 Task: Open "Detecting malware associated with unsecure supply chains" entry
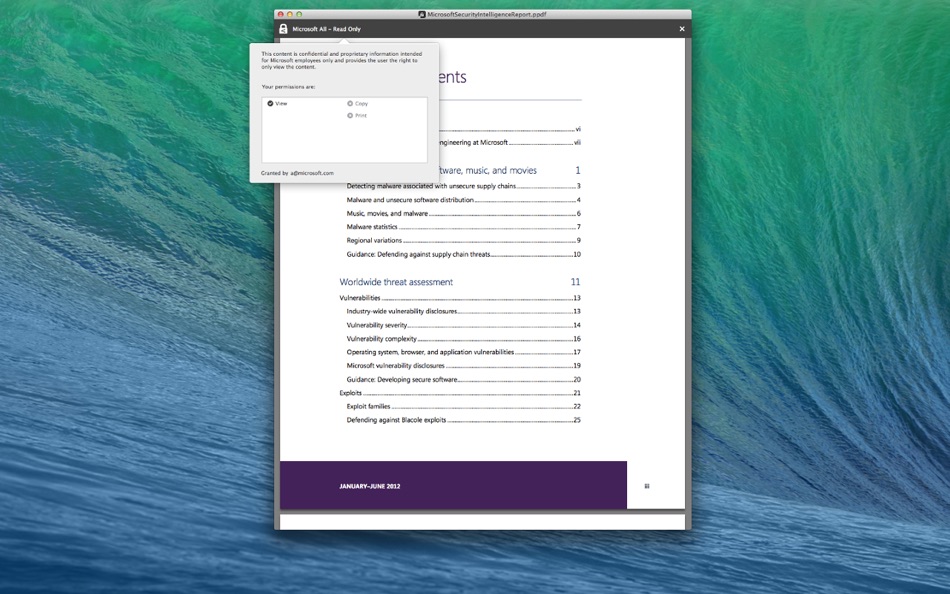pos(463,186)
